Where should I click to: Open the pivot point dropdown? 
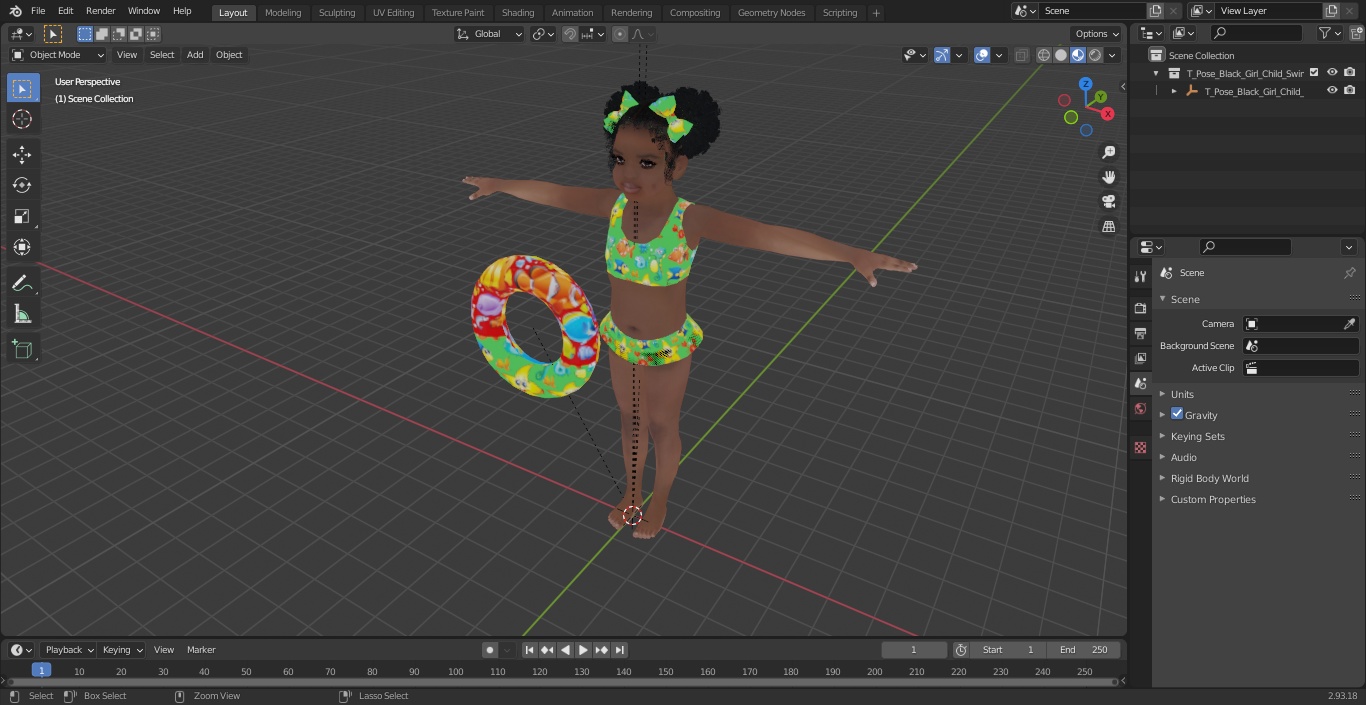click(x=544, y=34)
